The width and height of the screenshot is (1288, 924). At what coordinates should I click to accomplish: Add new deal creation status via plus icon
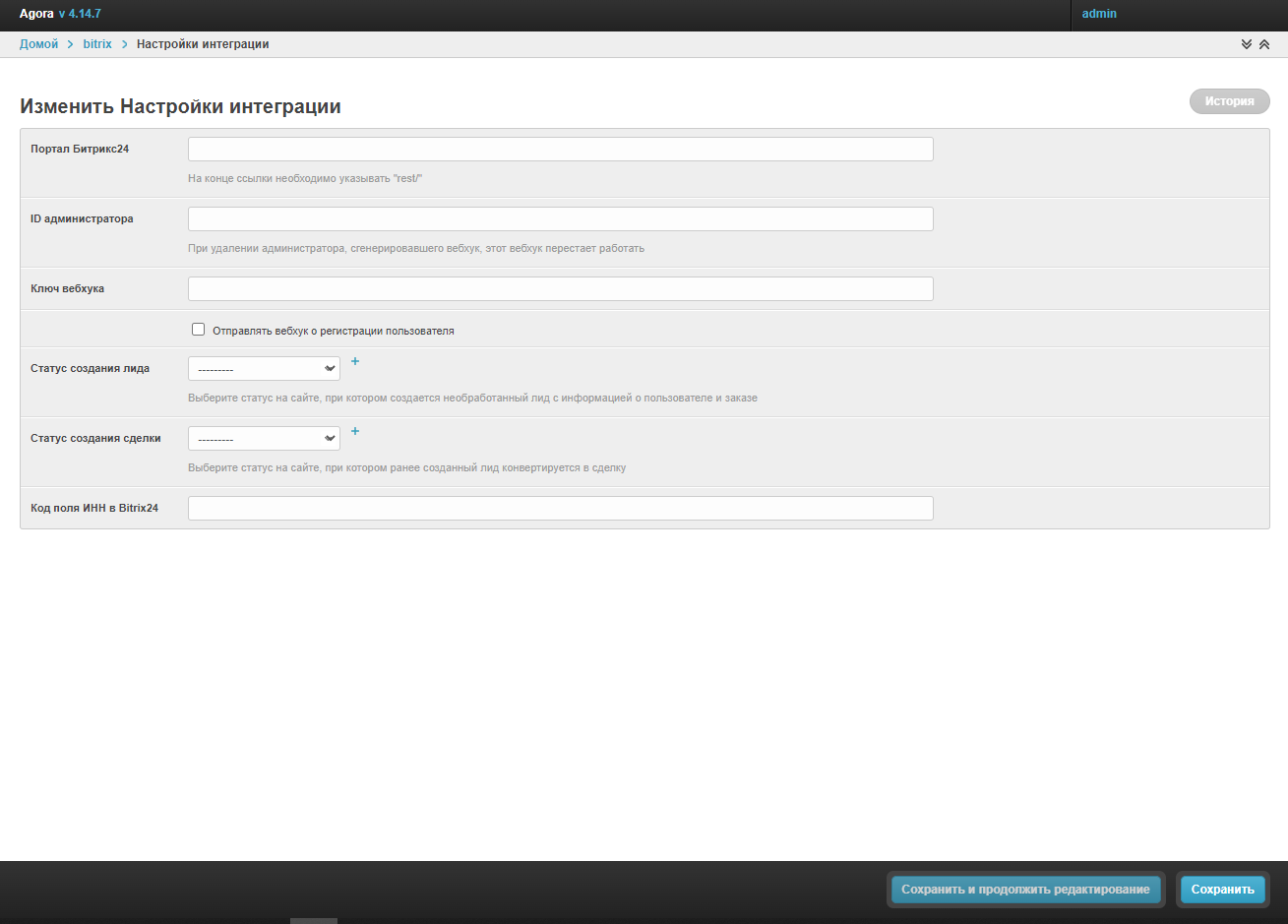pyautogui.click(x=355, y=431)
